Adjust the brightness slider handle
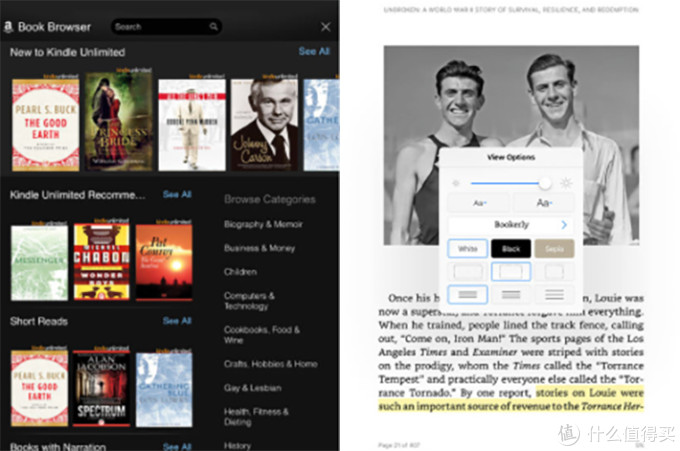 point(545,183)
